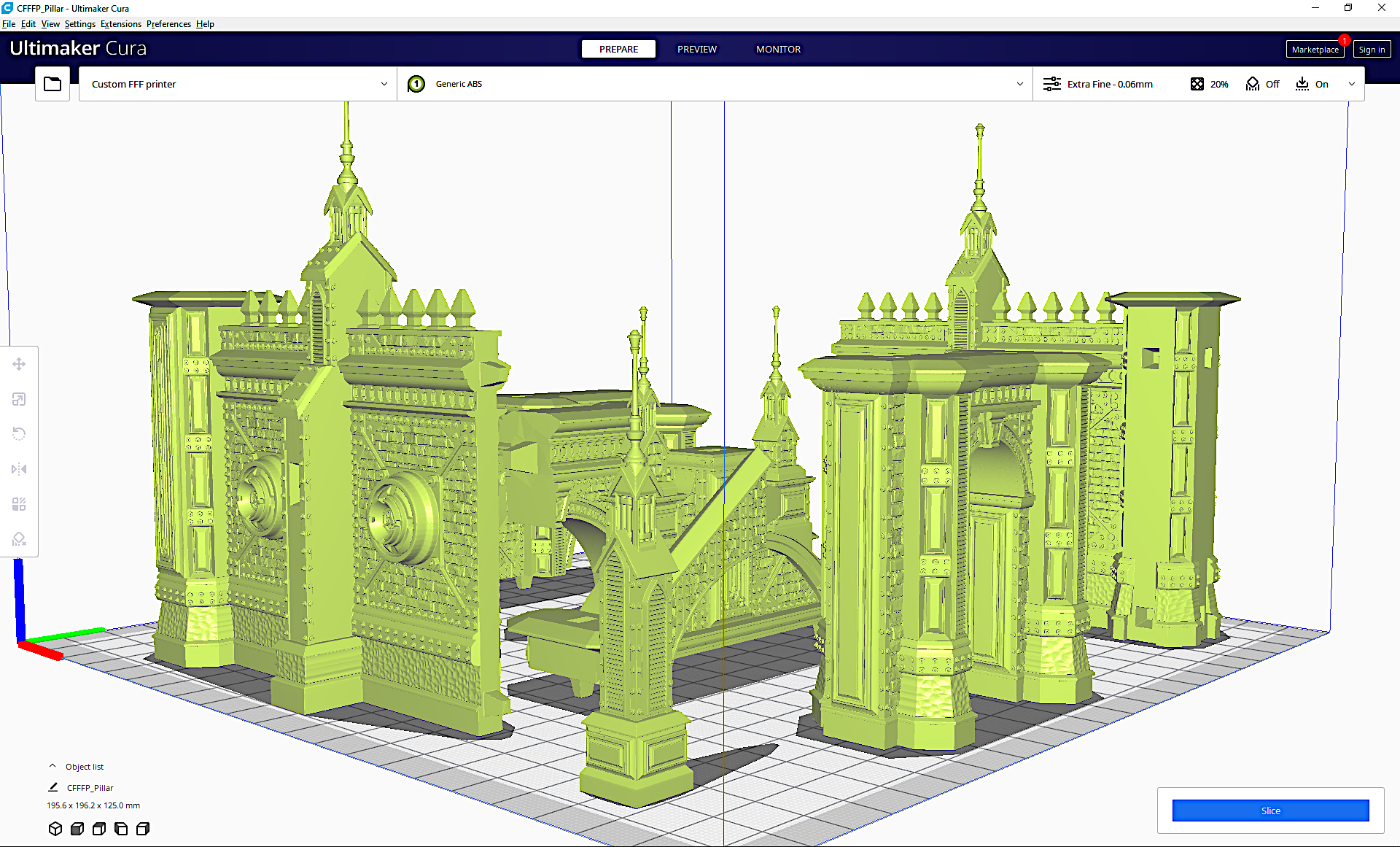Open the file load dialog via folder icon
This screenshot has width=1400, height=847.
[52, 83]
